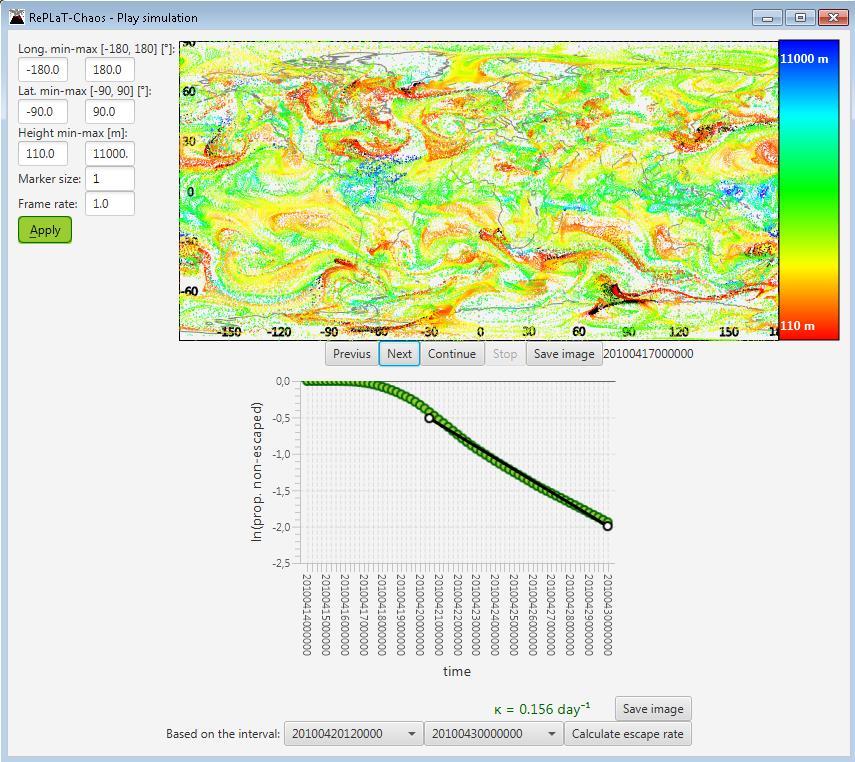Advance to the Next simulation frame
This screenshot has width=855, height=762.
click(399, 354)
